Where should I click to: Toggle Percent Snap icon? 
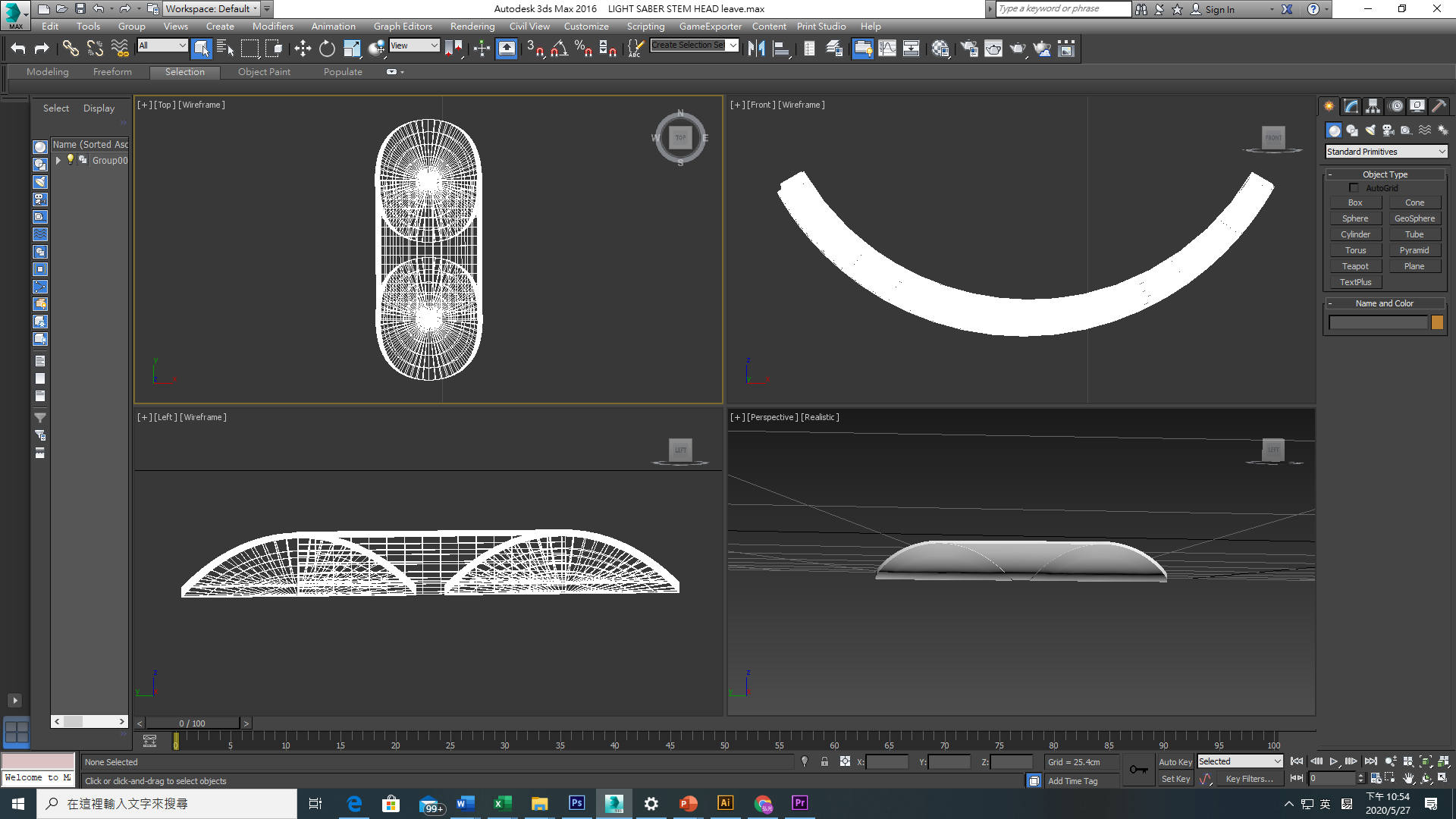584,49
